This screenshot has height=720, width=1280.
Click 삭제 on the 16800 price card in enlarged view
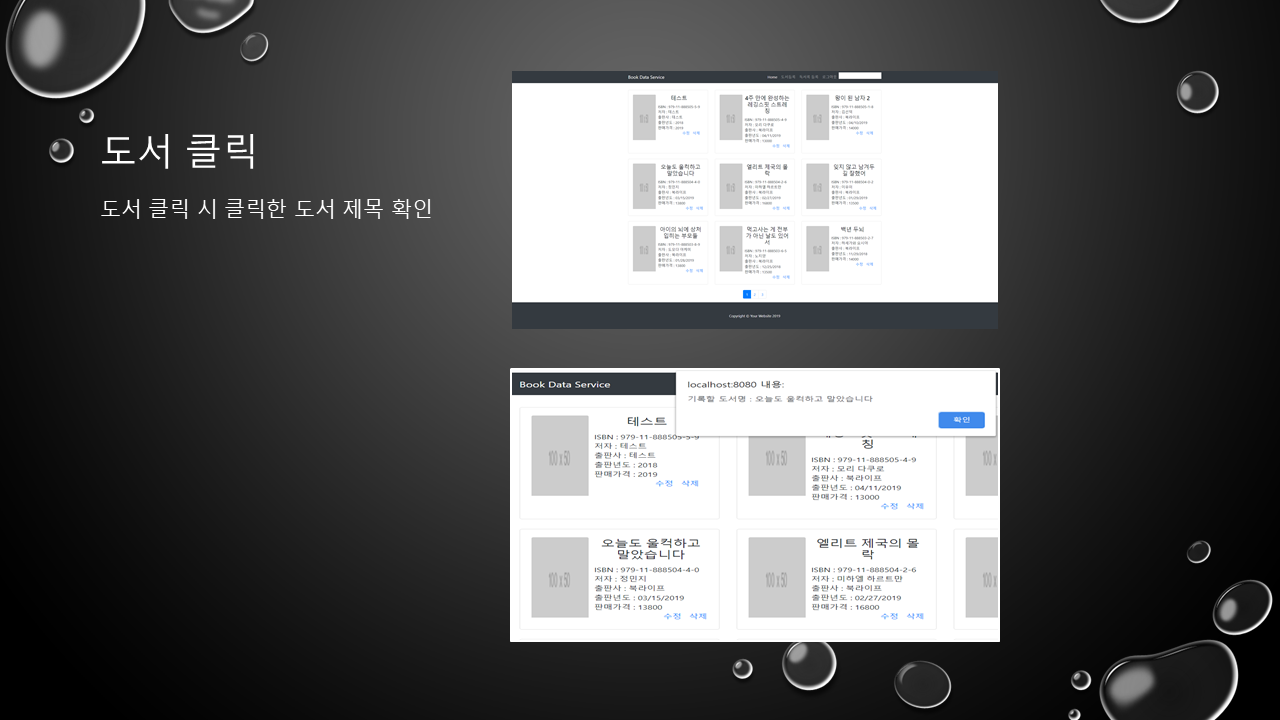point(915,616)
